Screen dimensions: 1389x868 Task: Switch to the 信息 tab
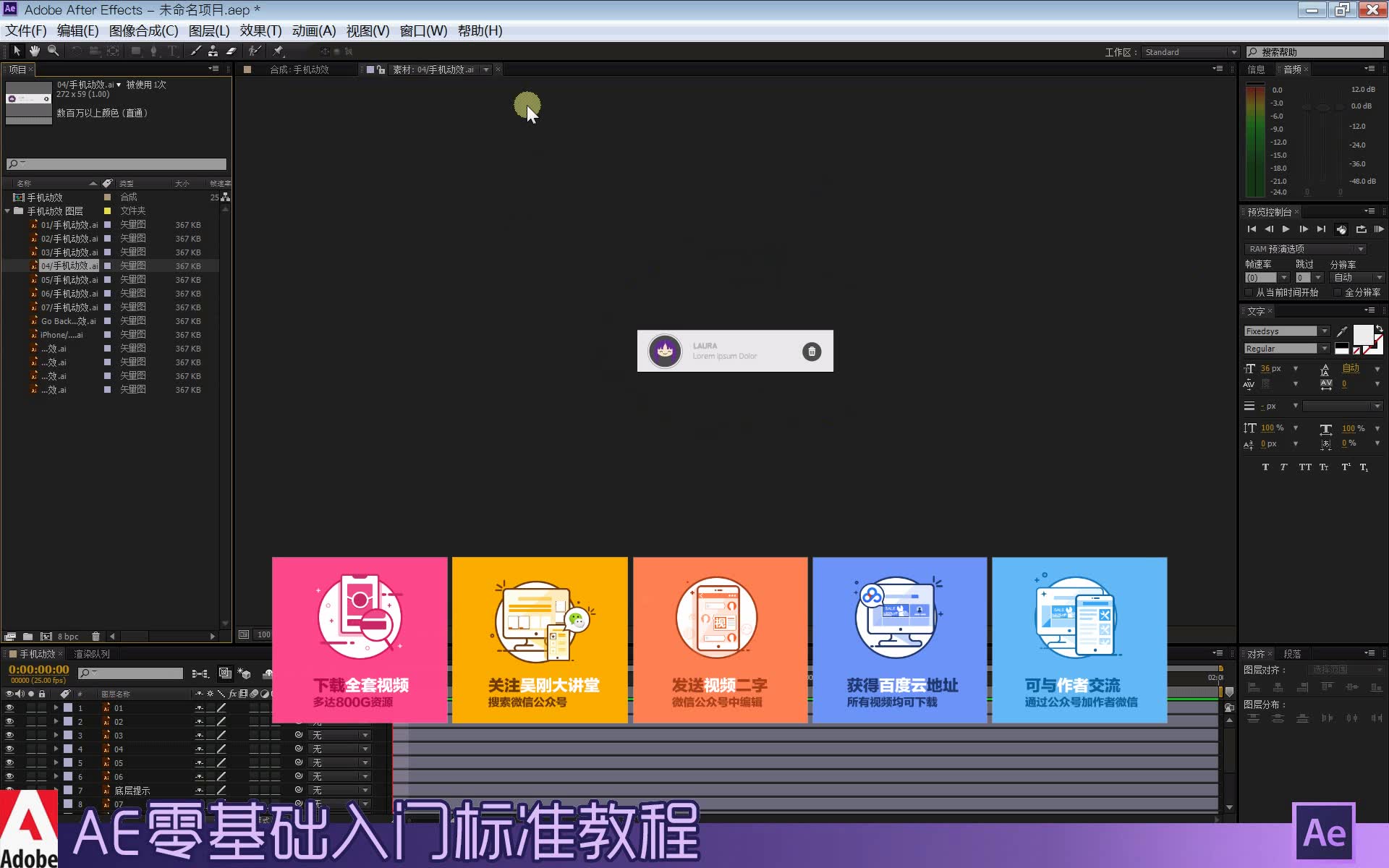[x=1257, y=69]
